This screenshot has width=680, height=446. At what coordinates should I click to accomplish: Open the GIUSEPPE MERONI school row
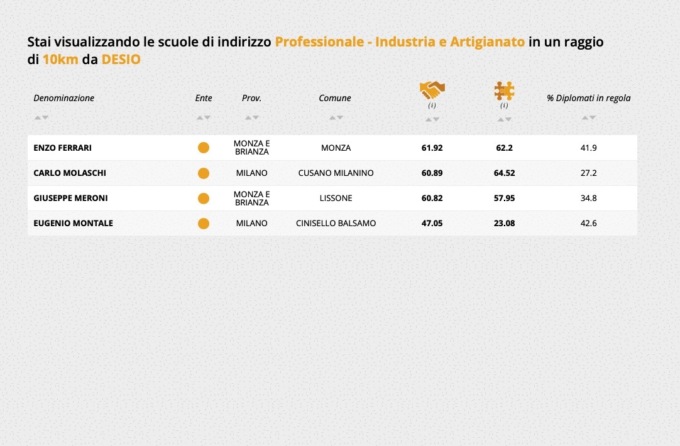tap(332, 198)
